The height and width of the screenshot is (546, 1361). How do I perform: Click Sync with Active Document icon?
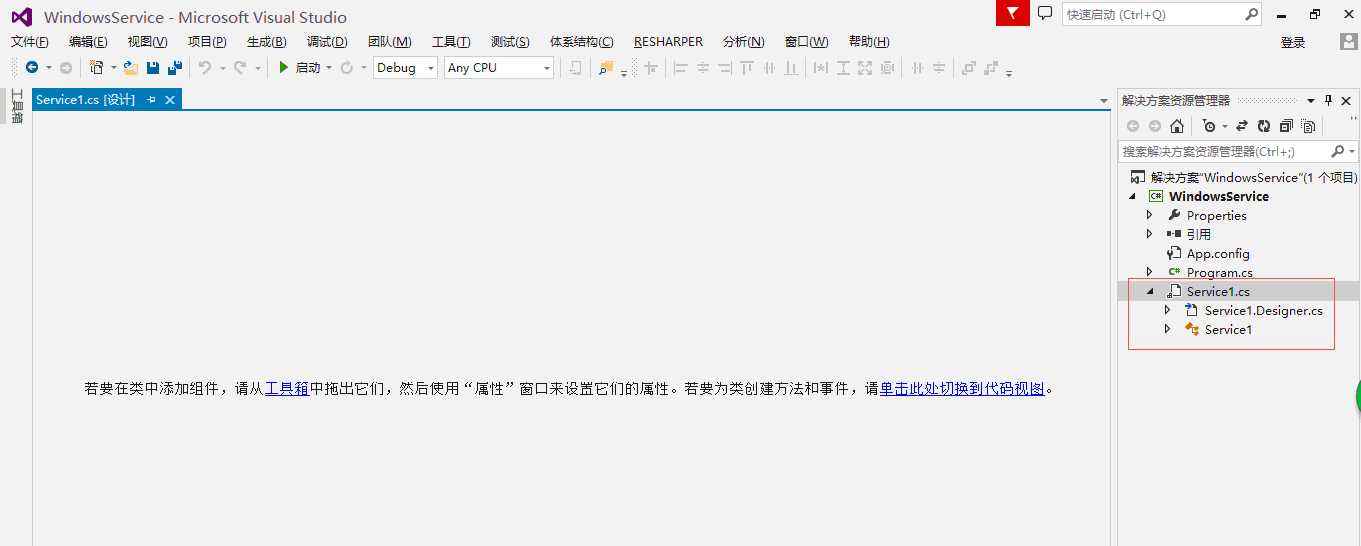click(1242, 126)
